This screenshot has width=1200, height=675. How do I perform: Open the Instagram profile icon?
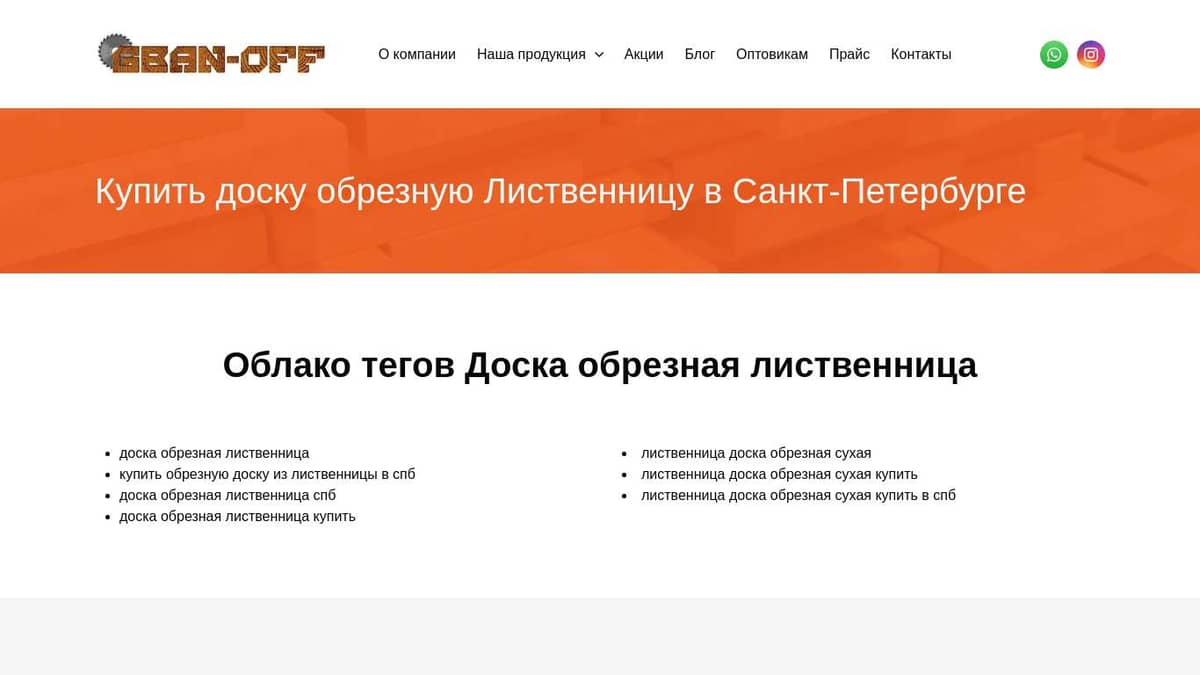coord(1091,54)
